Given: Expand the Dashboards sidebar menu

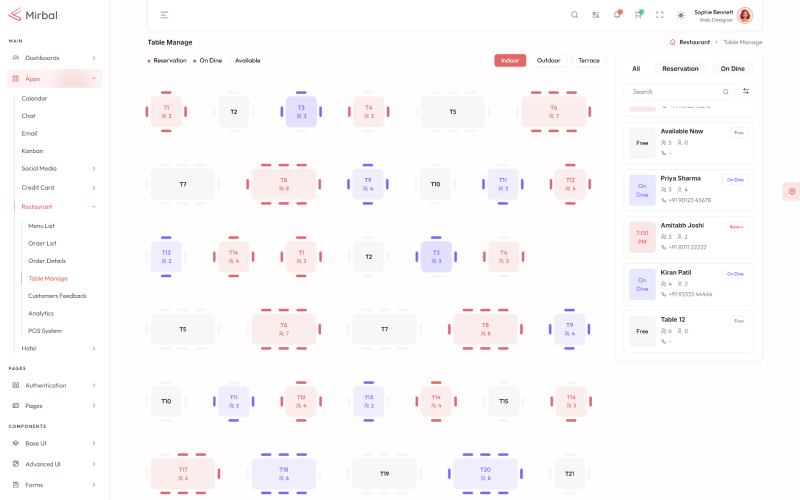Looking at the screenshot, I should 55,58.
